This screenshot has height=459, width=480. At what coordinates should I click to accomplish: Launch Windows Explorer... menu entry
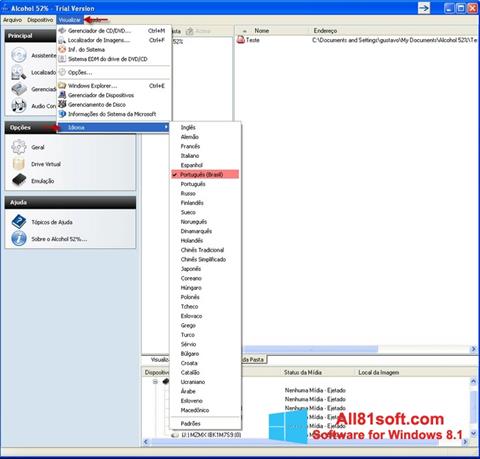click(x=113, y=86)
